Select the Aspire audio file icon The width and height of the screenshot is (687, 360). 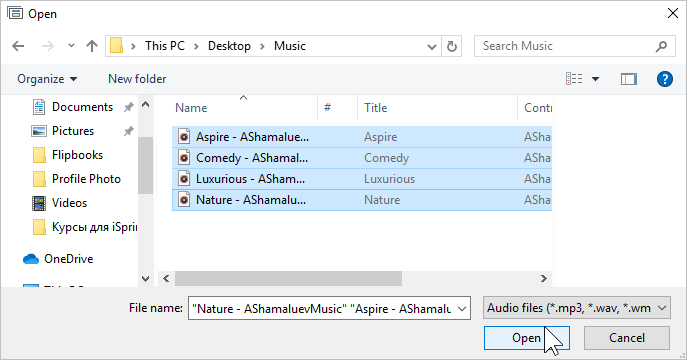tap(184, 137)
